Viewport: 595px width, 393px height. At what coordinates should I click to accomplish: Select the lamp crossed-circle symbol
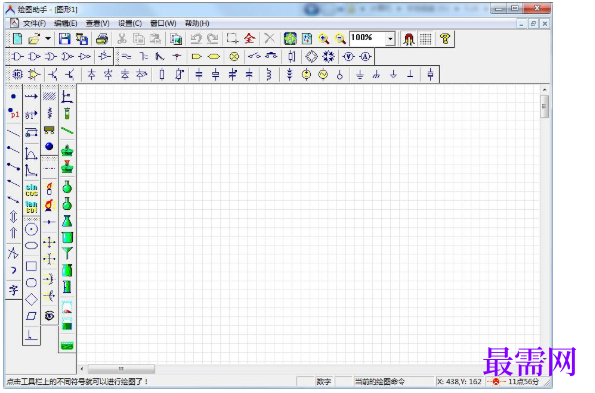point(234,57)
